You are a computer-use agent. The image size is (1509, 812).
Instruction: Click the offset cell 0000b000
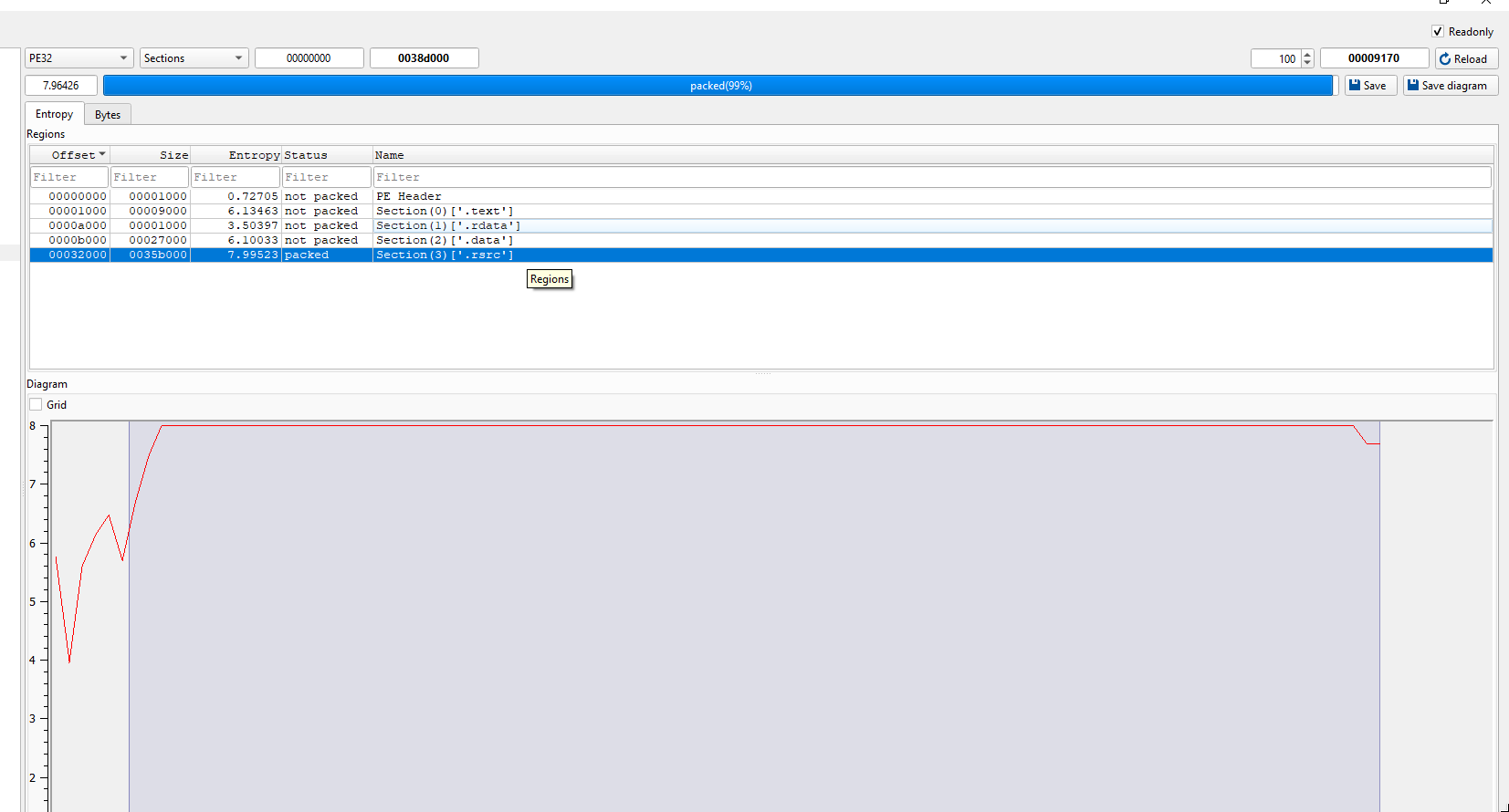78,240
